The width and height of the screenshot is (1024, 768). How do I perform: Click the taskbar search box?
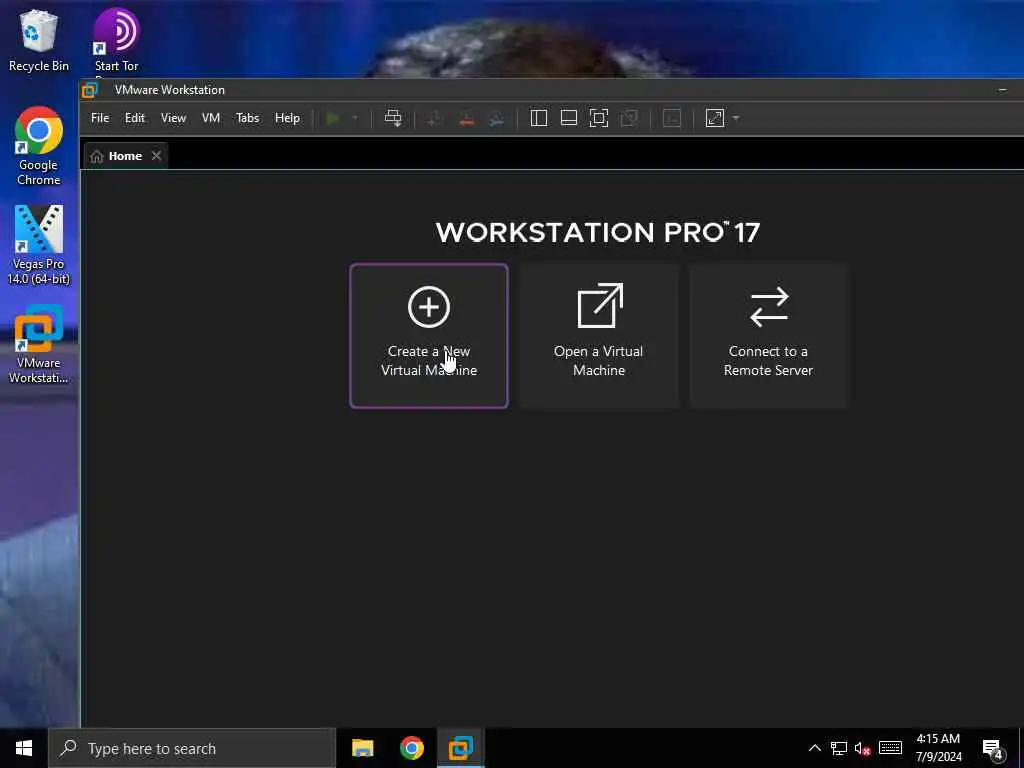tap(192, 748)
